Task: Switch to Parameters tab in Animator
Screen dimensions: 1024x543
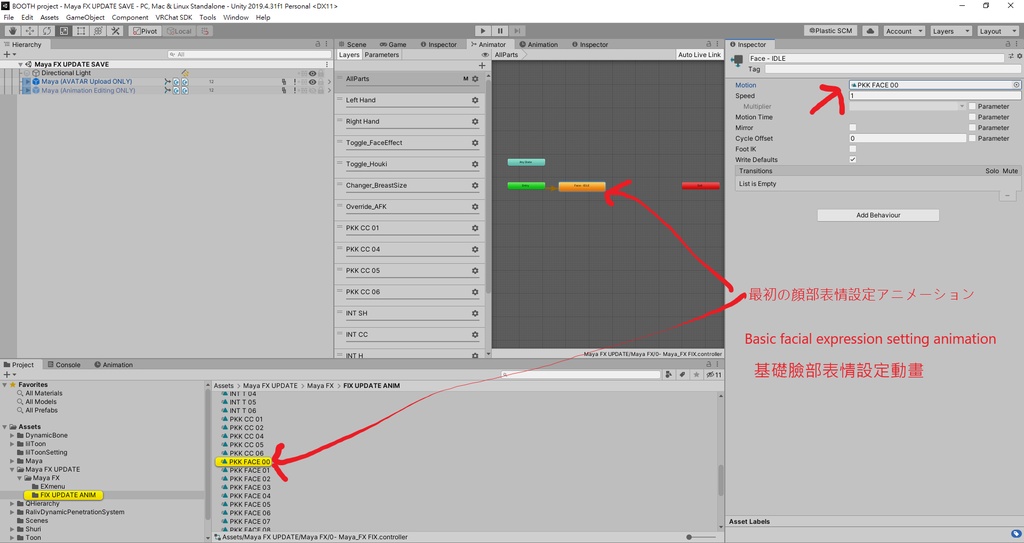Action: (x=381, y=55)
